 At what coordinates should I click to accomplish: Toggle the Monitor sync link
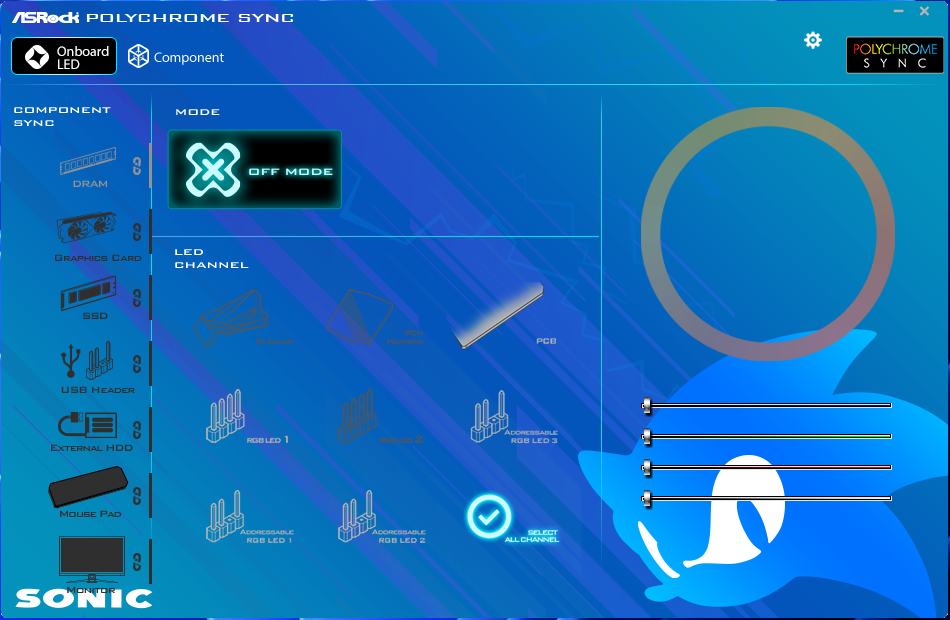pyautogui.click(x=137, y=562)
